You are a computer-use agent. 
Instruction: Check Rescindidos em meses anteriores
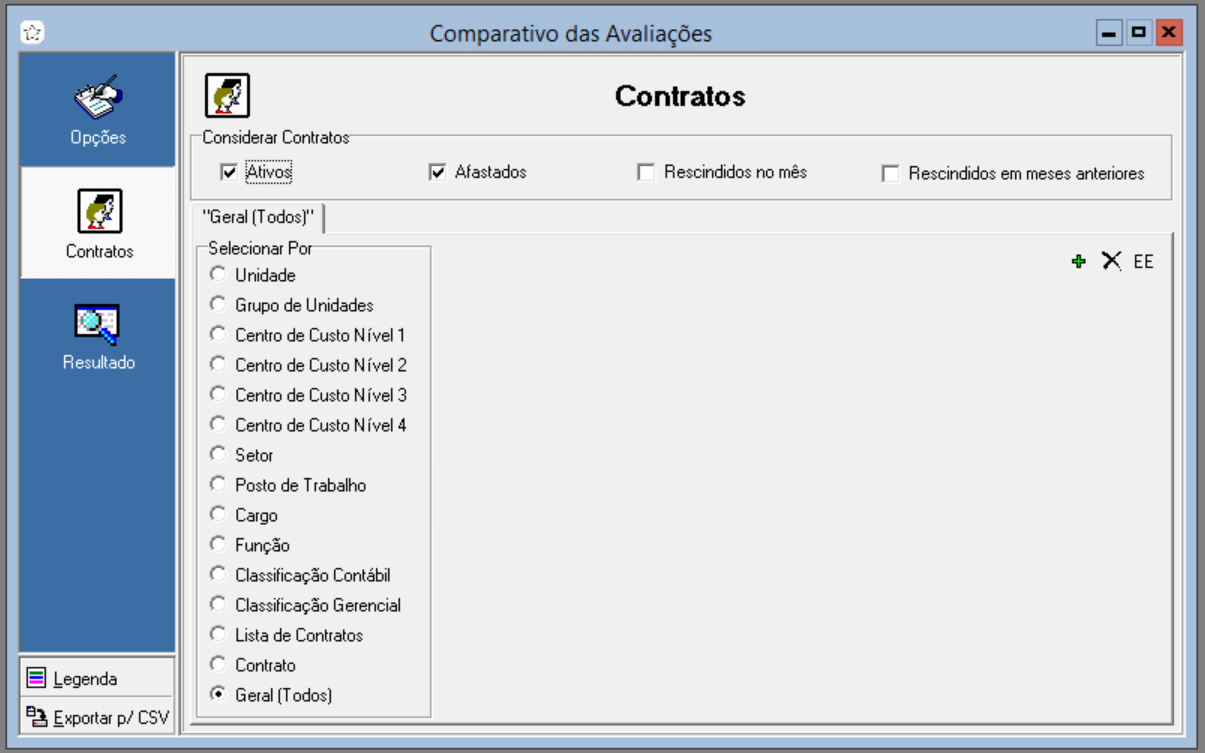point(890,174)
